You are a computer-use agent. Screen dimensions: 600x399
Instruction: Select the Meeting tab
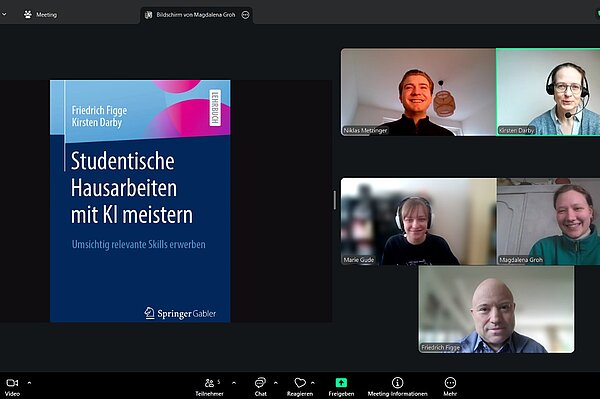tap(40, 15)
